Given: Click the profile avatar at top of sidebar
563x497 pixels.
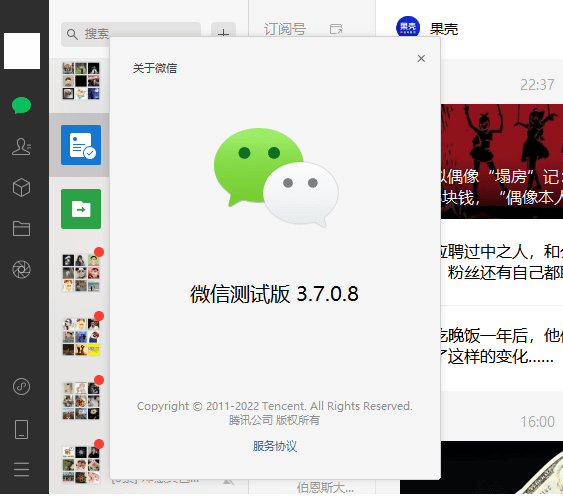Looking at the screenshot, I should click(x=22, y=51).
